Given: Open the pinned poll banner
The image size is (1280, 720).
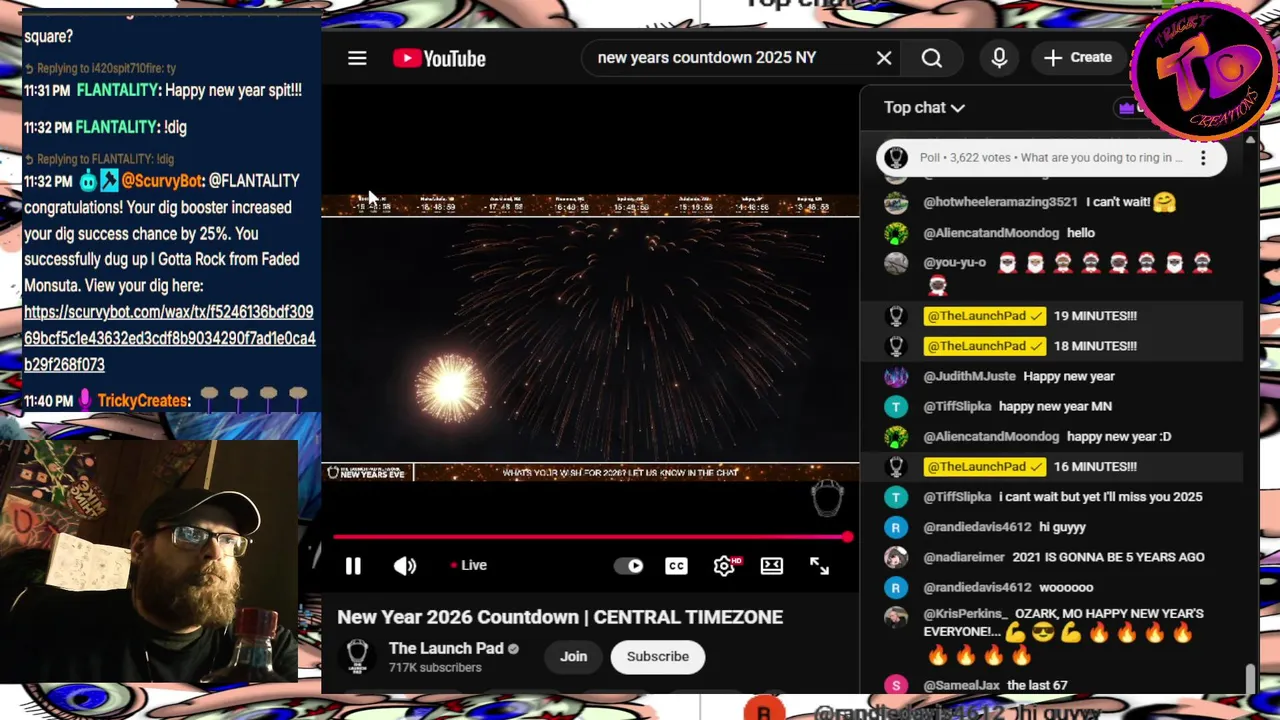Looking at the screenshot, I should pos(1051,158).
